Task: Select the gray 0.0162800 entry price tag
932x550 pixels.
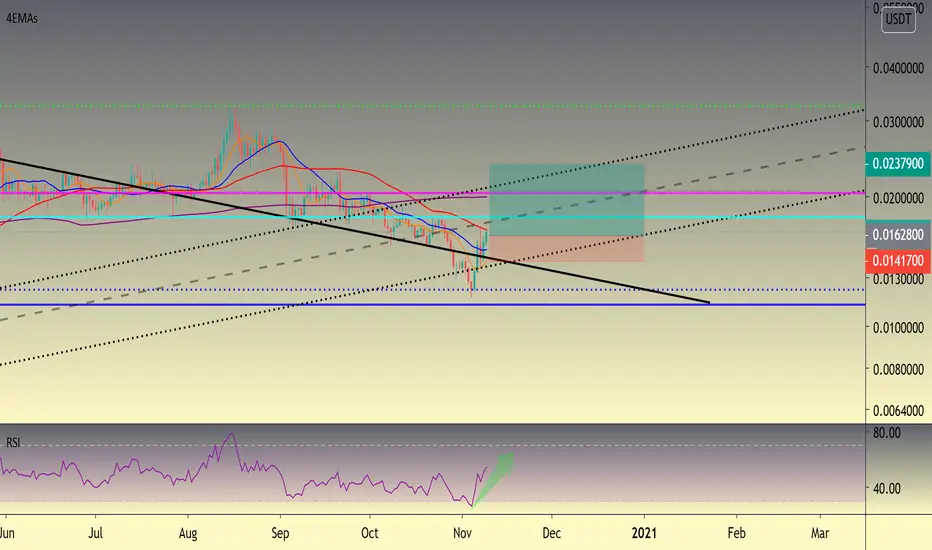Action: click(x=898, y=235)
